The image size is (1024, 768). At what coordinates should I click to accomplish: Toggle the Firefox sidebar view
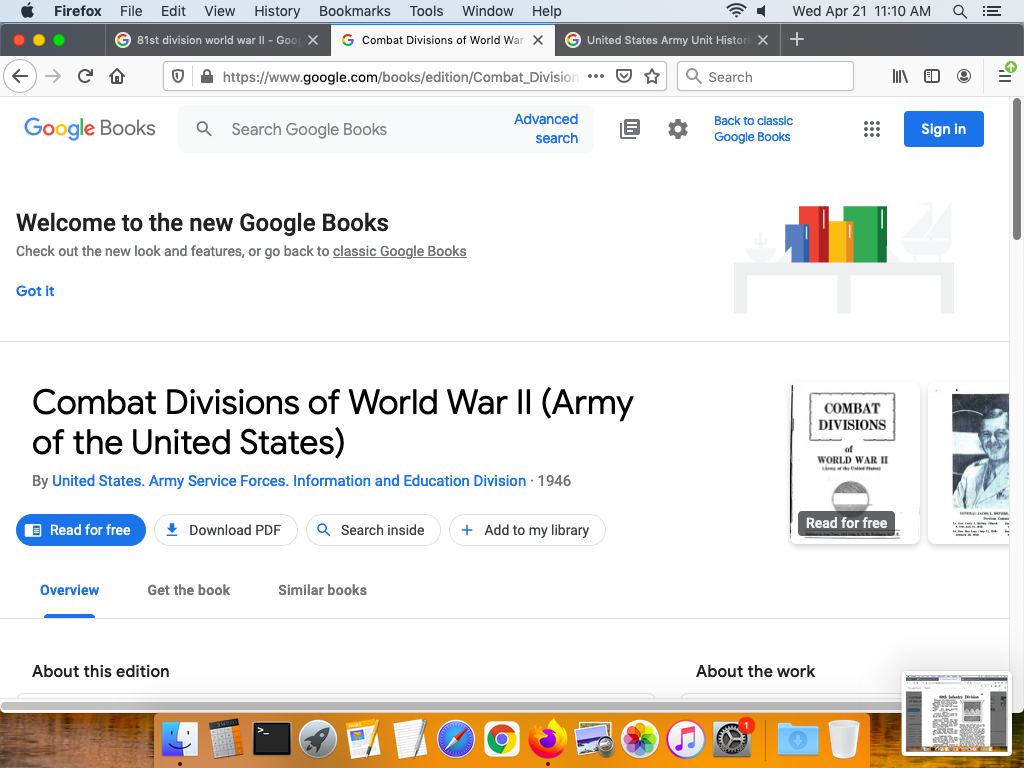(x=932, y=77)
